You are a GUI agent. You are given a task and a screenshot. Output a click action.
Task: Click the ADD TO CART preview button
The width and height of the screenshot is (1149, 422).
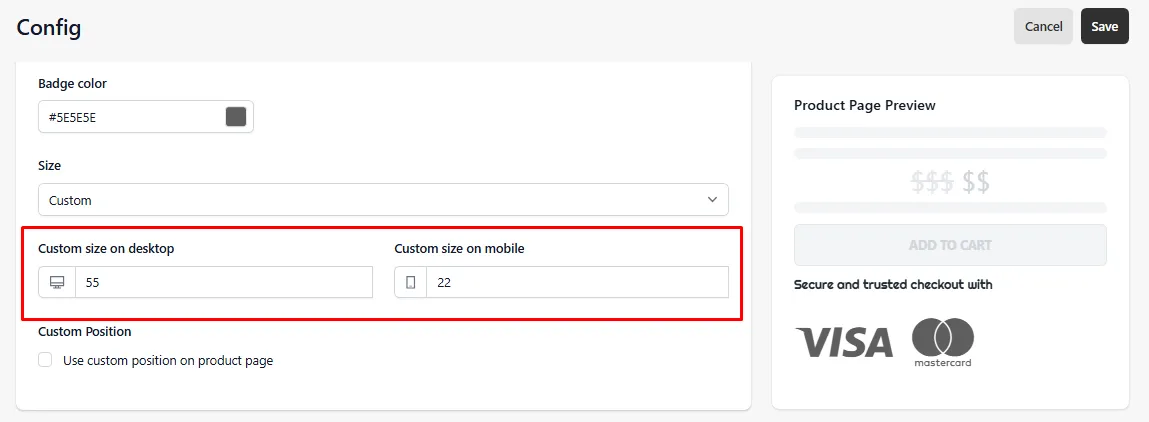[950, 245]
